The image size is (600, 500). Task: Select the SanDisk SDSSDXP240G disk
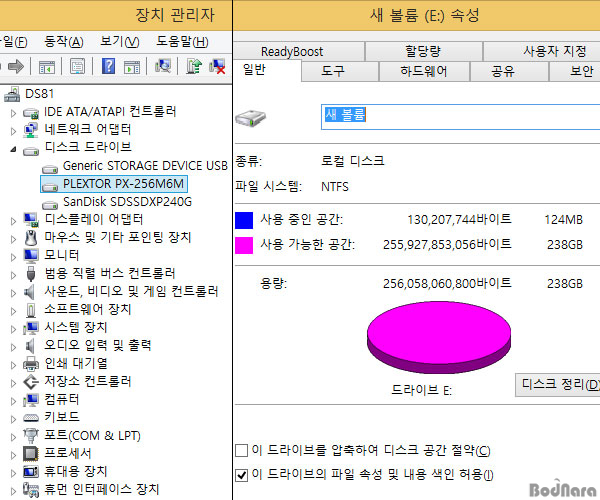coord(127,202)
